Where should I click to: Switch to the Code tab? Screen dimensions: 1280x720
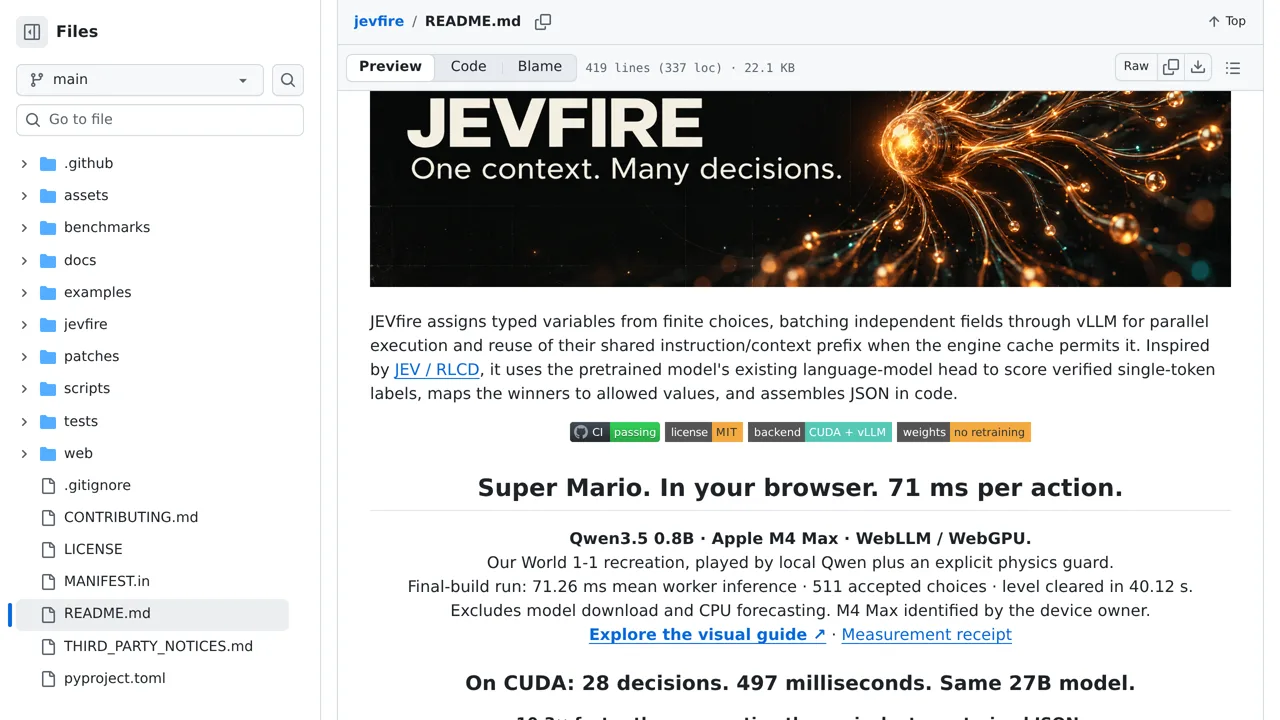[468, 67]
